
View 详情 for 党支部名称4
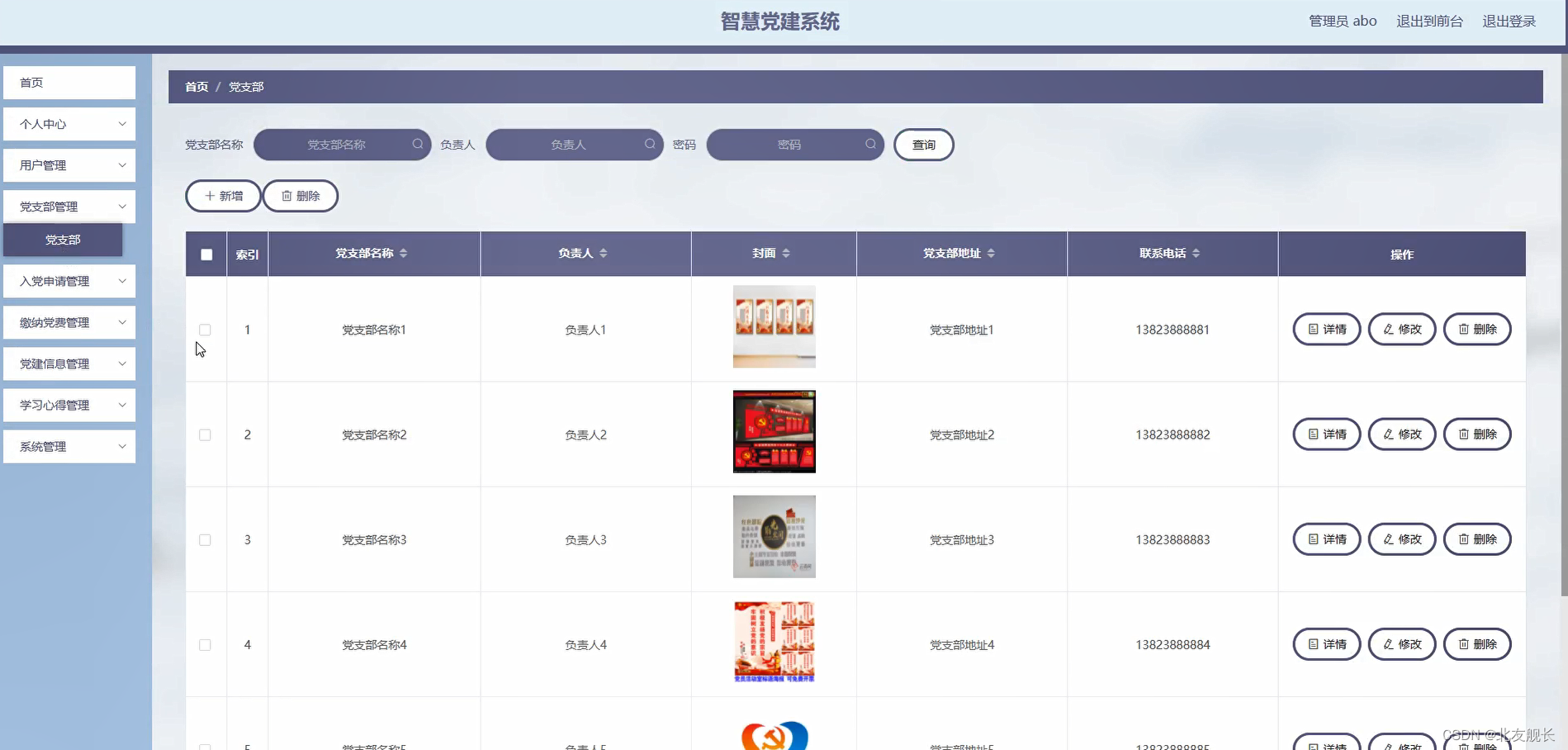[1326, 643]
